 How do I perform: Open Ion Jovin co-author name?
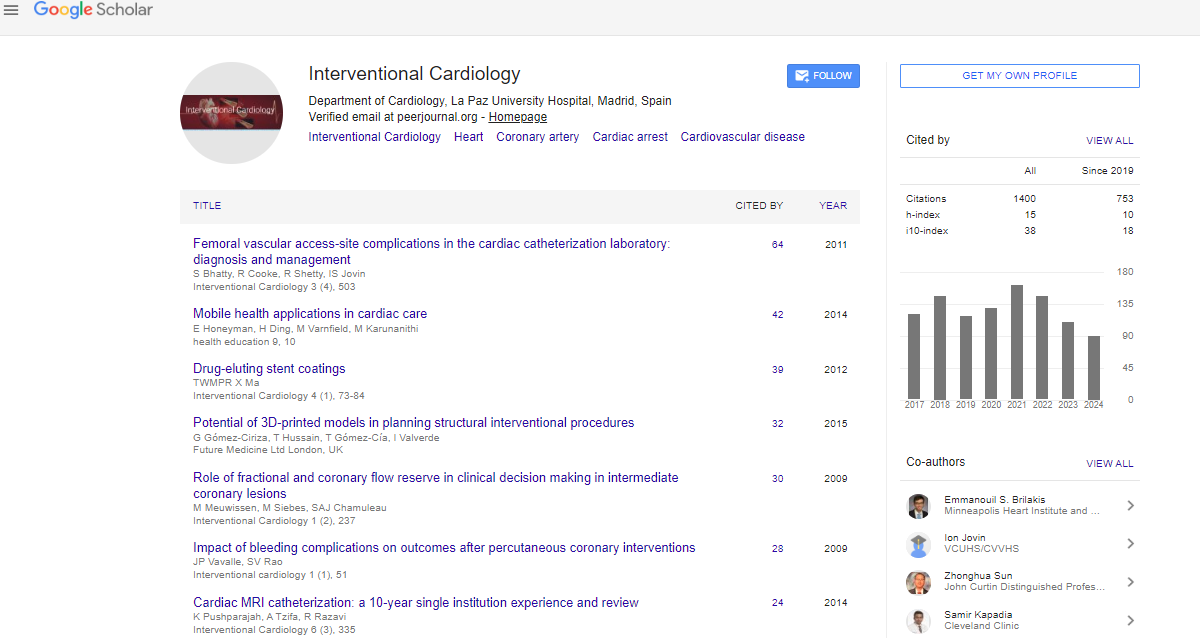click(966, 537)
